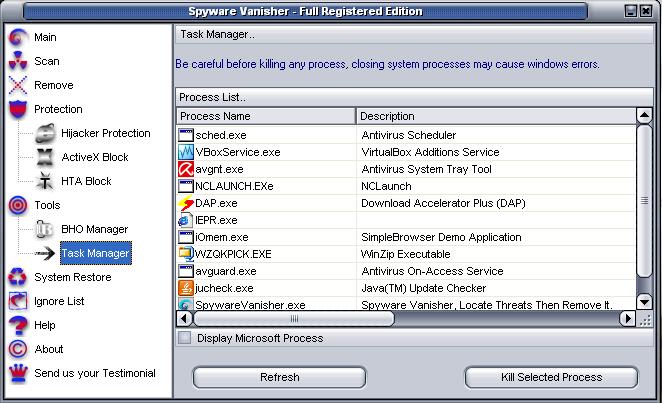The width and height of the screenshot is (662, 403).
Task: Click the ActiveX Block icon
Action: 45,157
